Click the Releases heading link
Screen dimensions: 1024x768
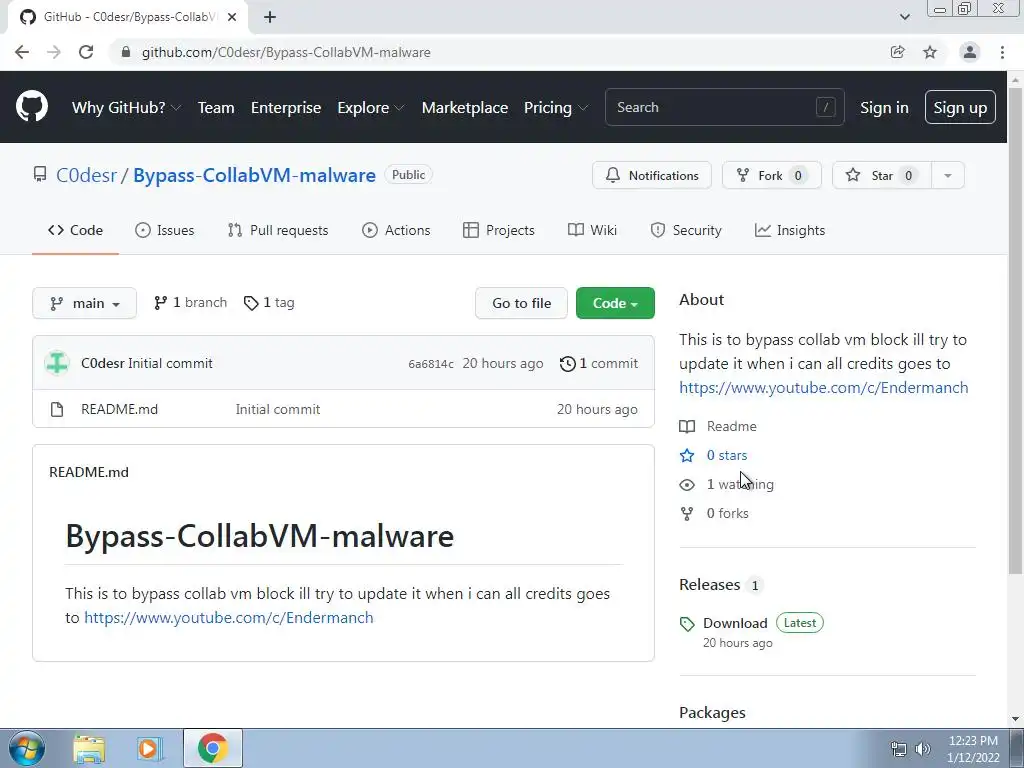(x=709, y=584)
